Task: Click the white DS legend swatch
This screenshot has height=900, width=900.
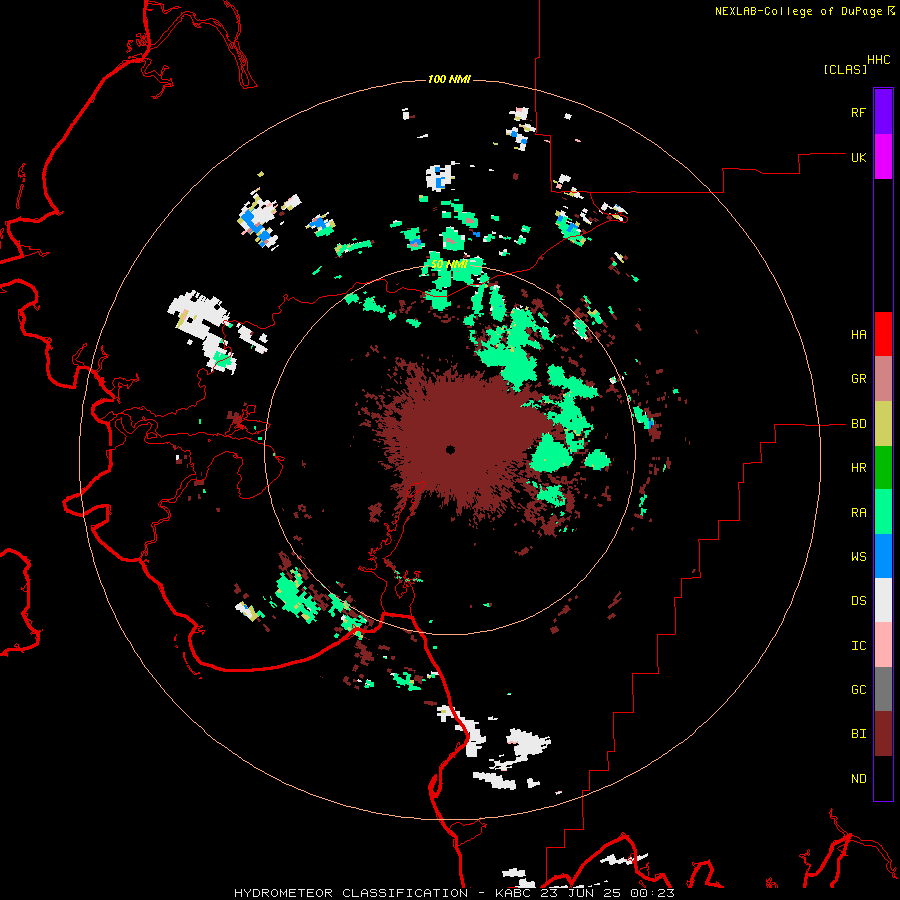Action: [883, 600]
